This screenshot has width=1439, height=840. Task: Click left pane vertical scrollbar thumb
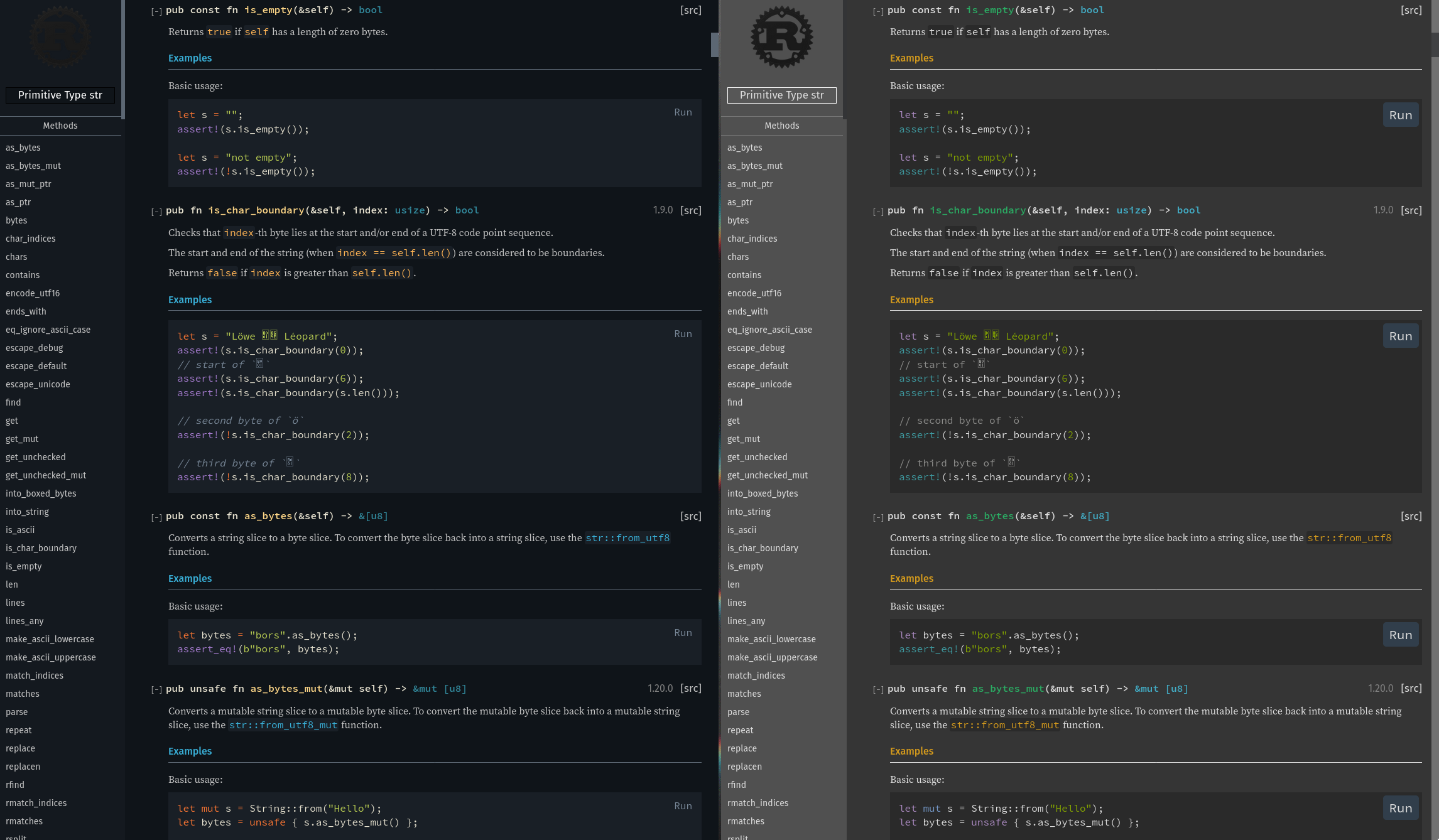click(x=714, y=45)
